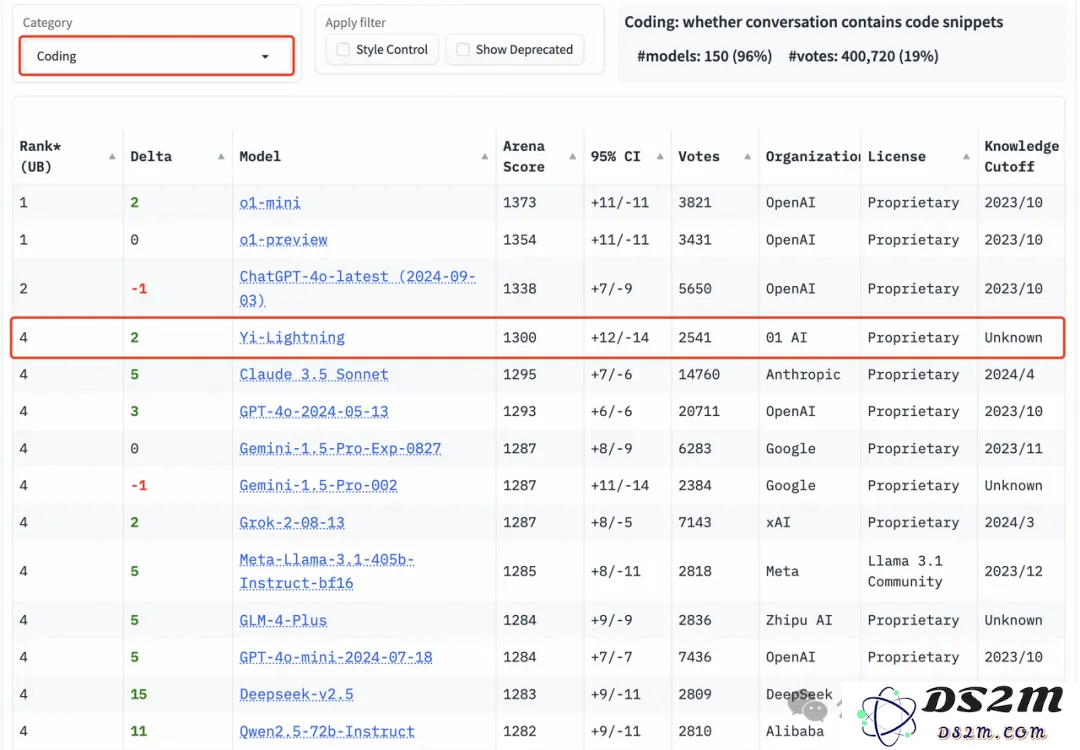Viewport: 1080px width, 750px height.
Task: Open the ChatGPT-4o-latest (2024-09-03) link
Action: coord(357,289)
